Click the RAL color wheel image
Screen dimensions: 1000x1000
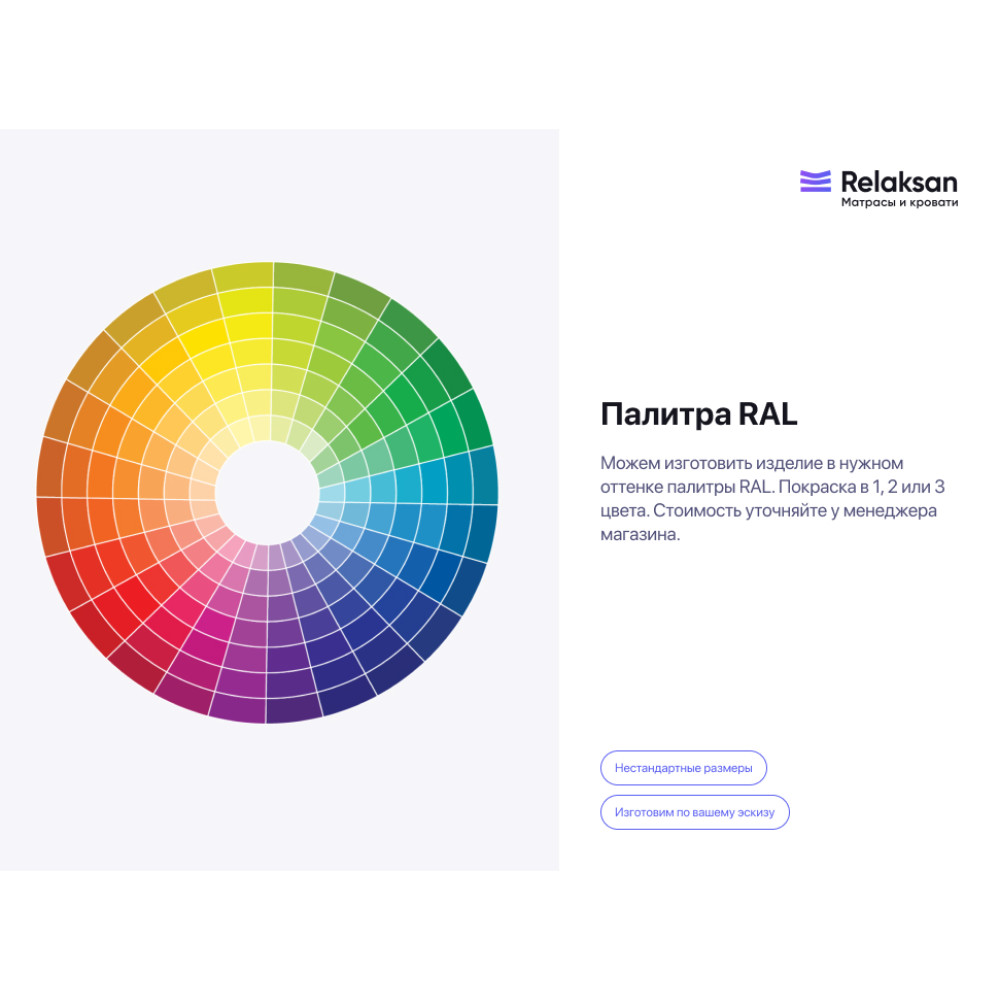tap(267, 492)
